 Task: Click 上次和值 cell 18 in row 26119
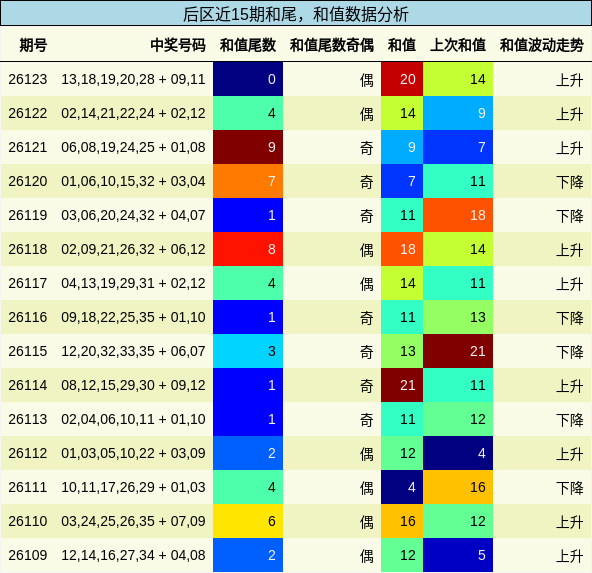[x=458, y=215]
